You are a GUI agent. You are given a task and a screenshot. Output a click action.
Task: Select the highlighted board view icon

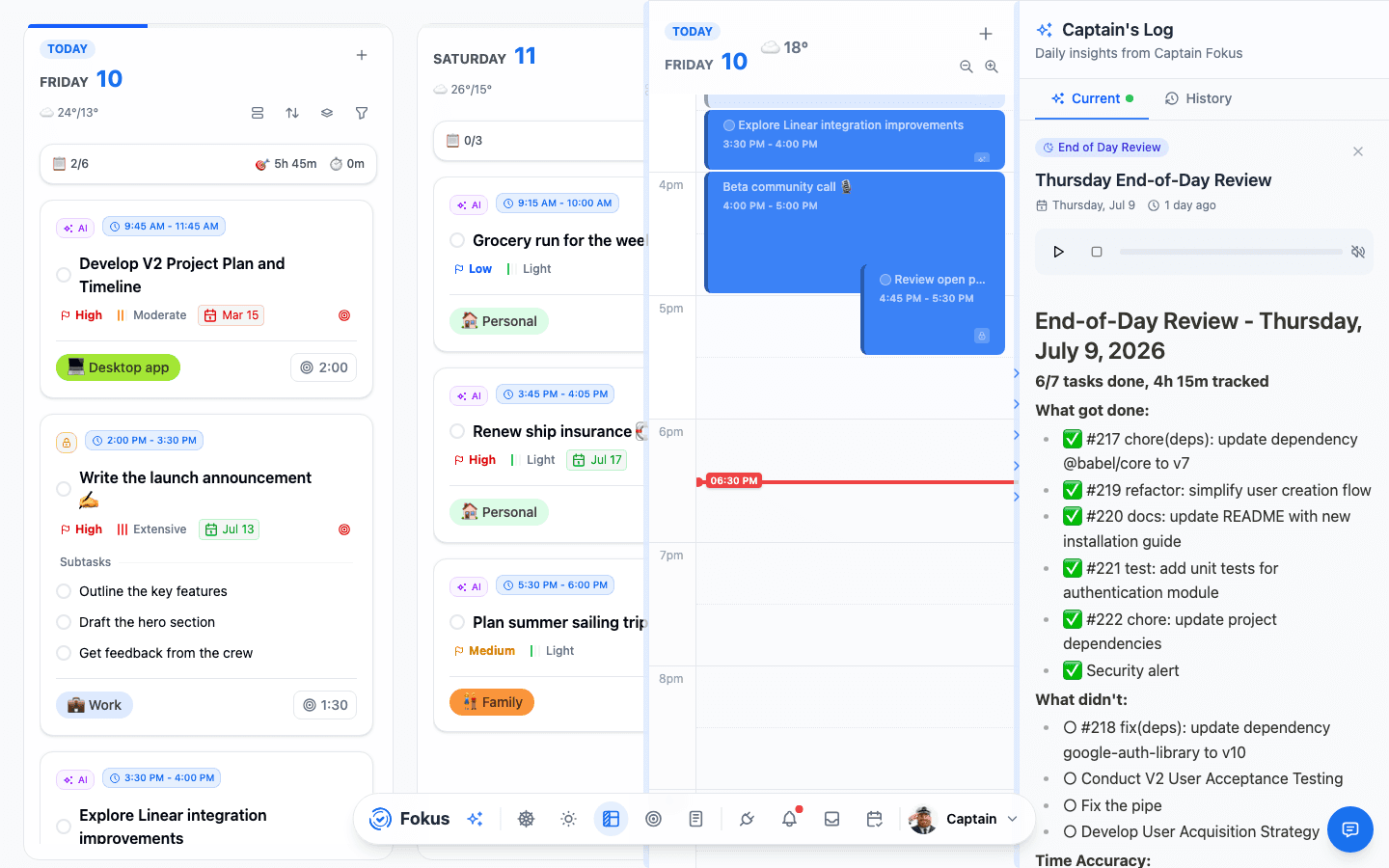612,819
